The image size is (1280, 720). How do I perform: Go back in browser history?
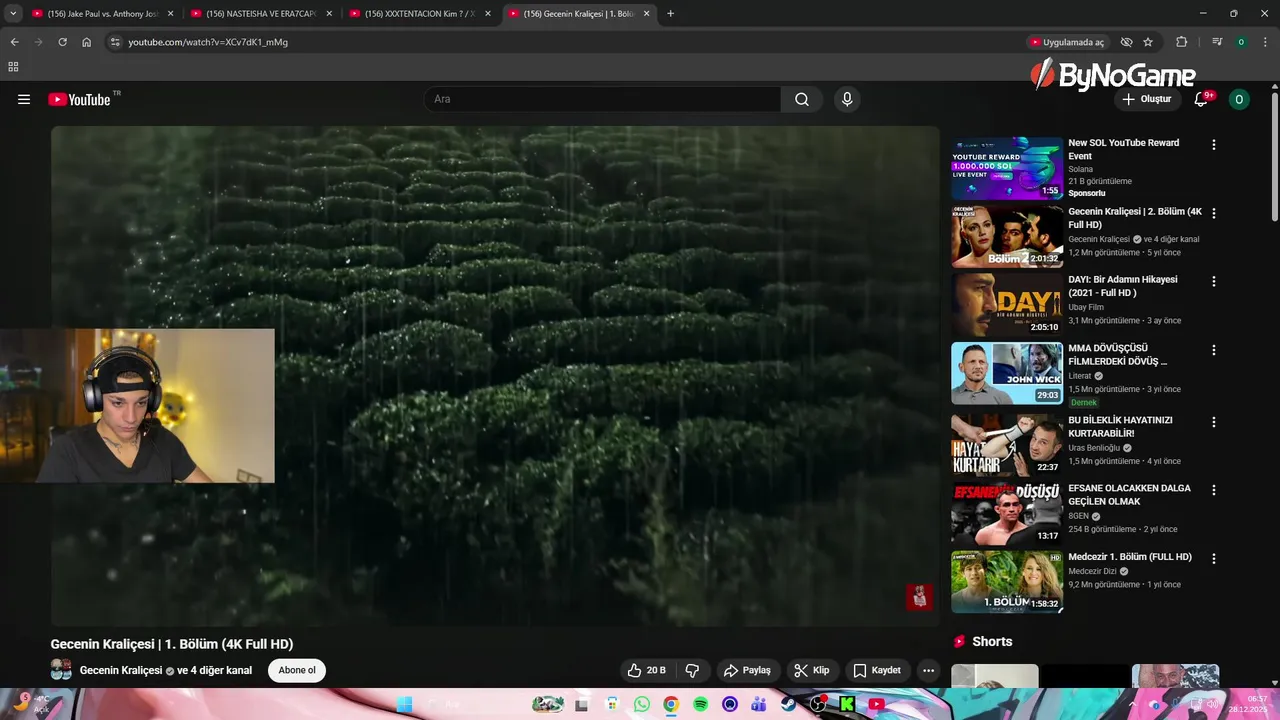click(14, 42)
